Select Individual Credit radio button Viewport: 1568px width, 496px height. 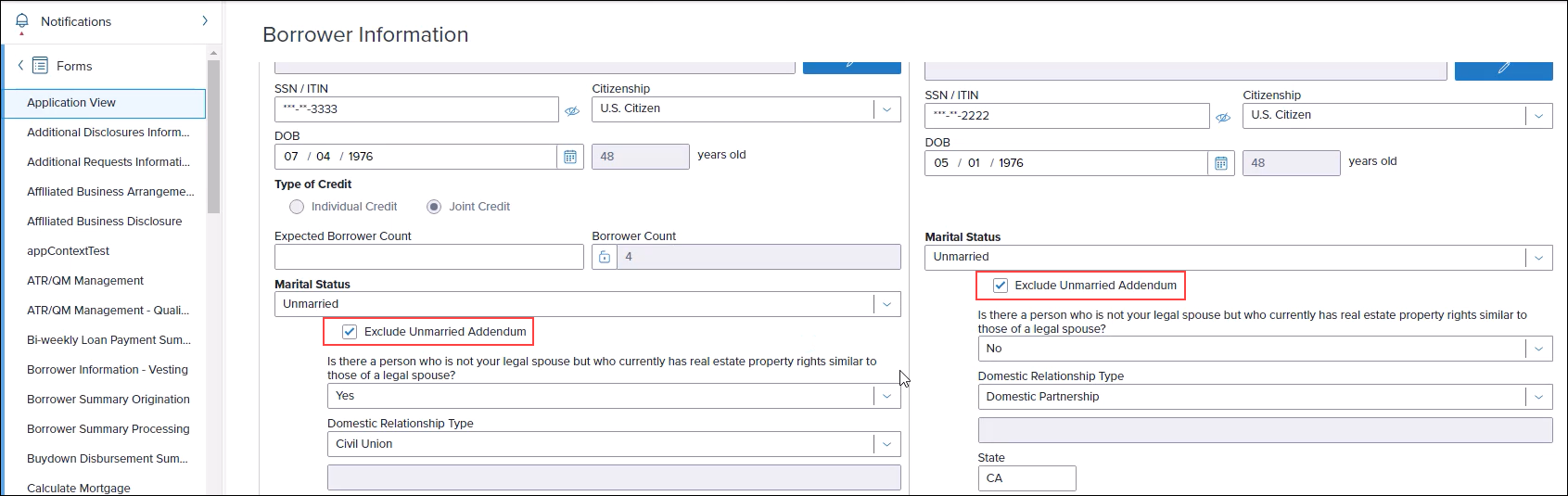coord(297,207)
